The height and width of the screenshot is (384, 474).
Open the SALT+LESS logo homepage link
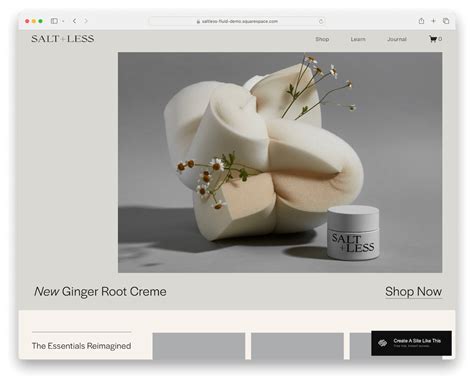point(63,39)
